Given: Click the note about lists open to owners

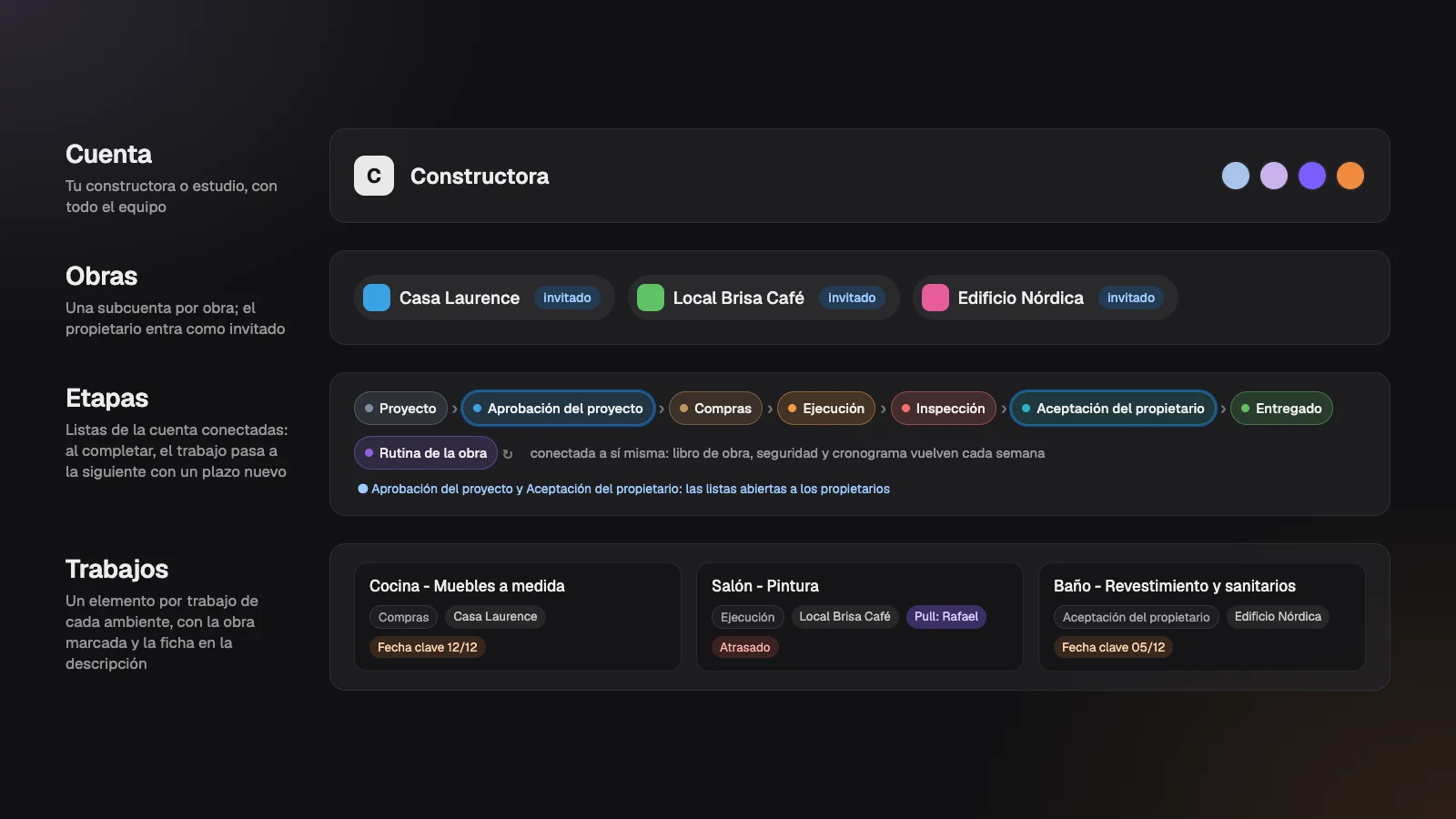Looking at the screenshot, I should pyautogui.click(x=631, y=489).
